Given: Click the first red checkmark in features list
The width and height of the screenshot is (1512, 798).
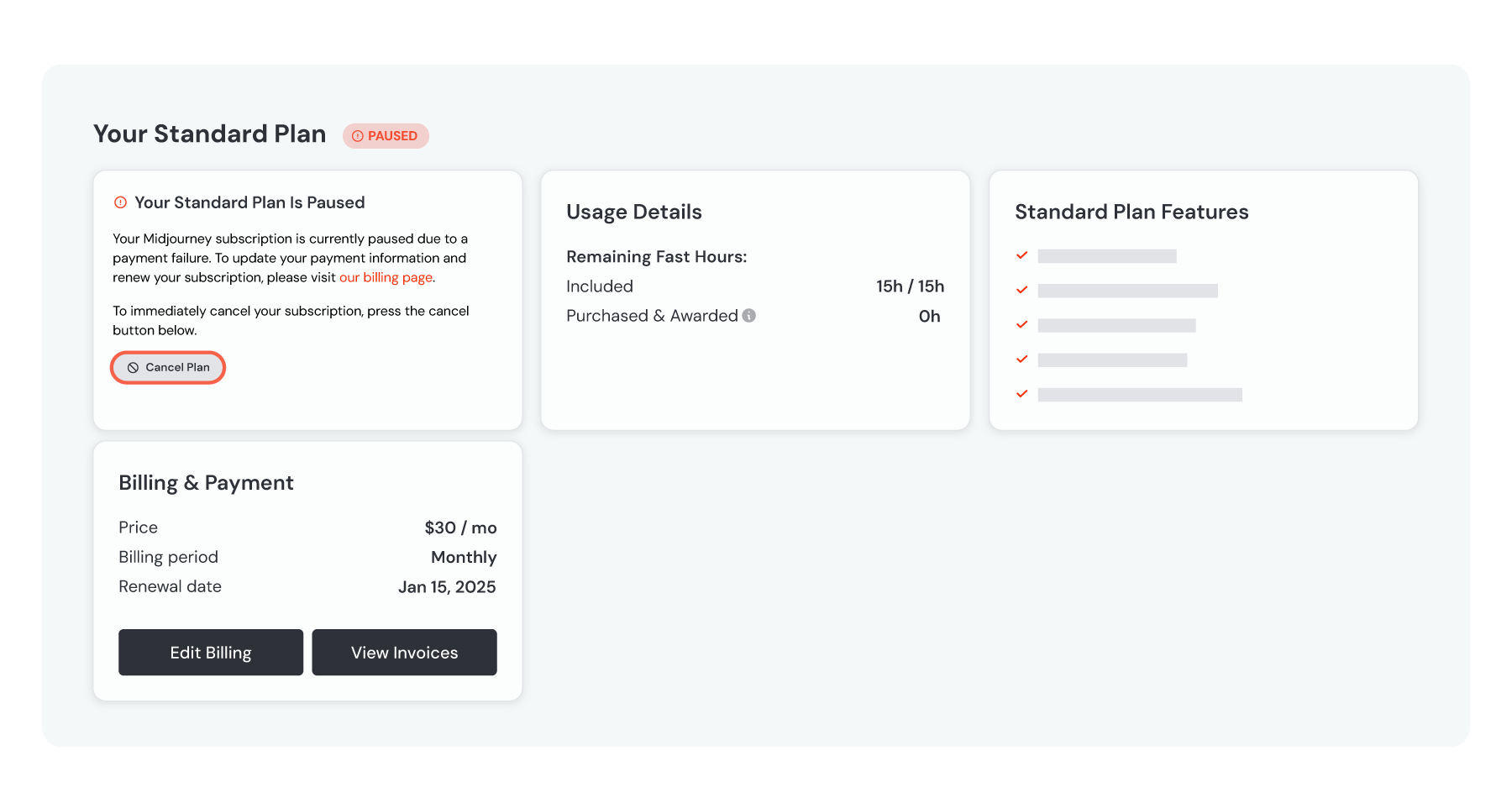Looking at the screenshot, I should [x=1022, y=255].
